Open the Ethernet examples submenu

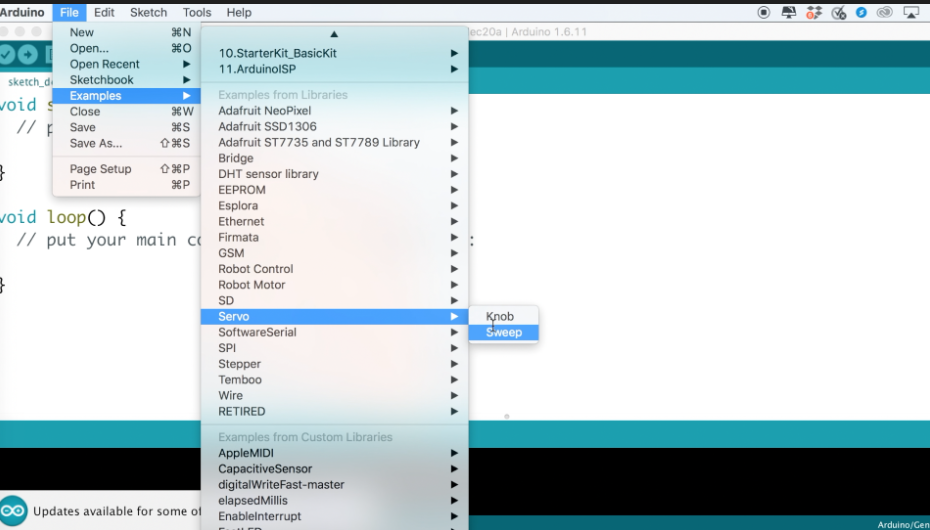point(335,222)
